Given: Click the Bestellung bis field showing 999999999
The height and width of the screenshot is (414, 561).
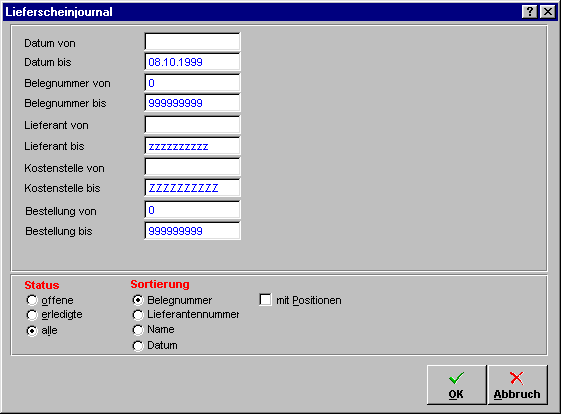Looking at the screenshot, I should tap(192, 231).
